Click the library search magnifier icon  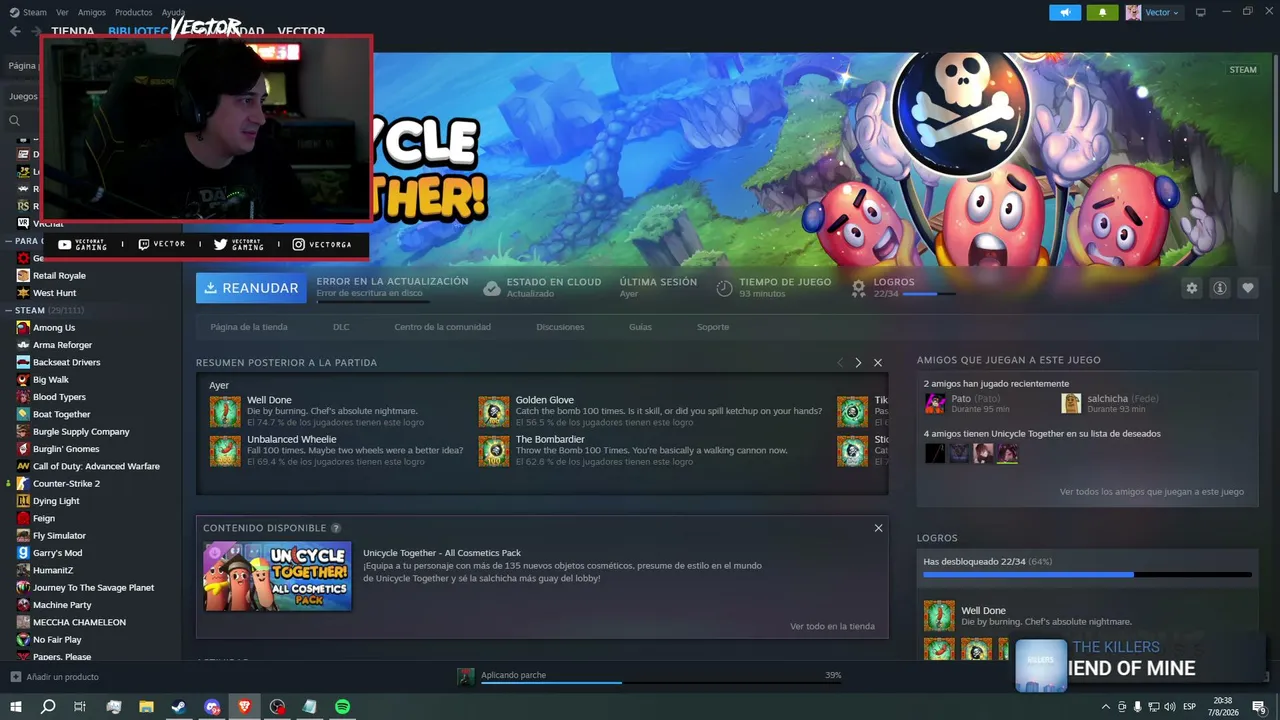[15, 121]
